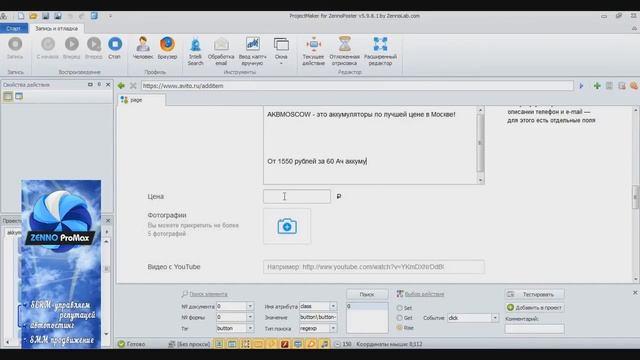Image resolution: width=640 pixels, height=360 pixels.
Task: Open the Имя атрибута class dropdown
Action: 333,306
